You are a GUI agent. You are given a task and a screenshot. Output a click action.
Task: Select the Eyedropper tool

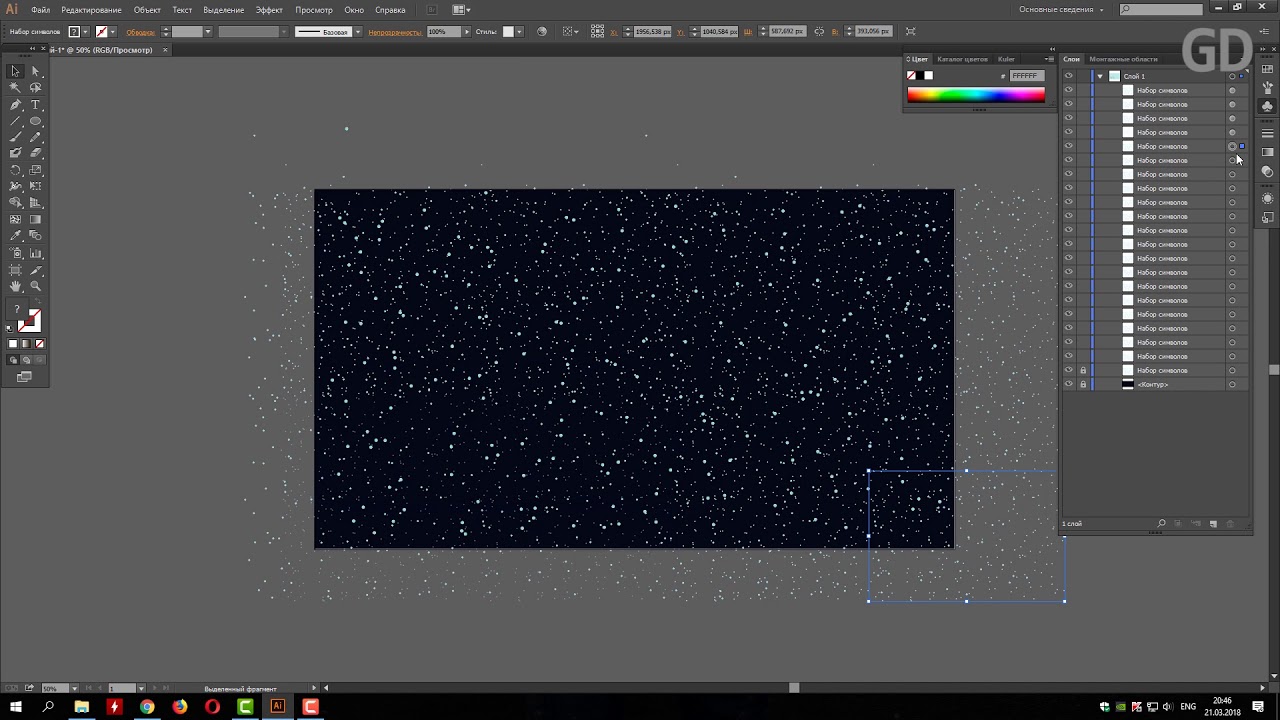tap(16, 236)
